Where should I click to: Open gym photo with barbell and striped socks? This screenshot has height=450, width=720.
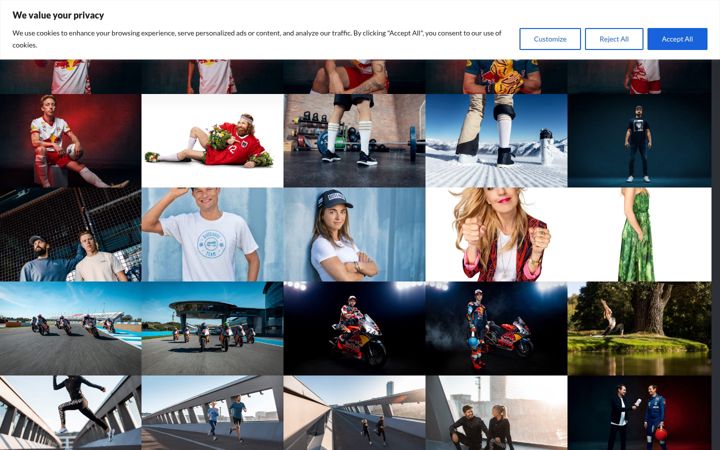354,141
